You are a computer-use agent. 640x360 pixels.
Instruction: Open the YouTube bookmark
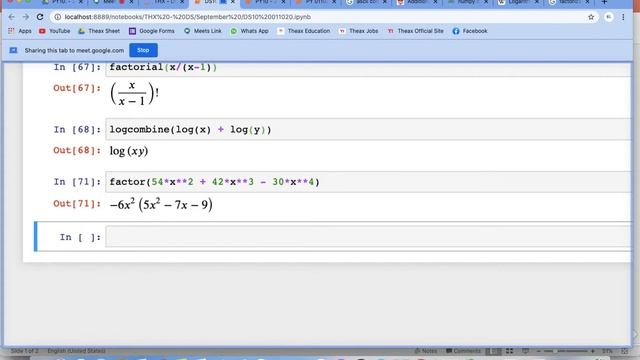pos(55,31)
